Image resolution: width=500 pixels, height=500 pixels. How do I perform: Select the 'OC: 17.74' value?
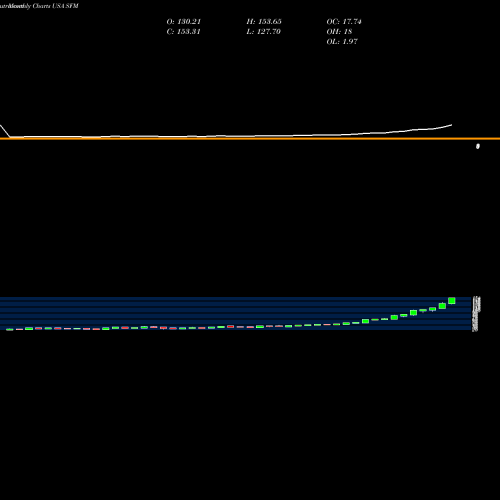coord(344,22)
